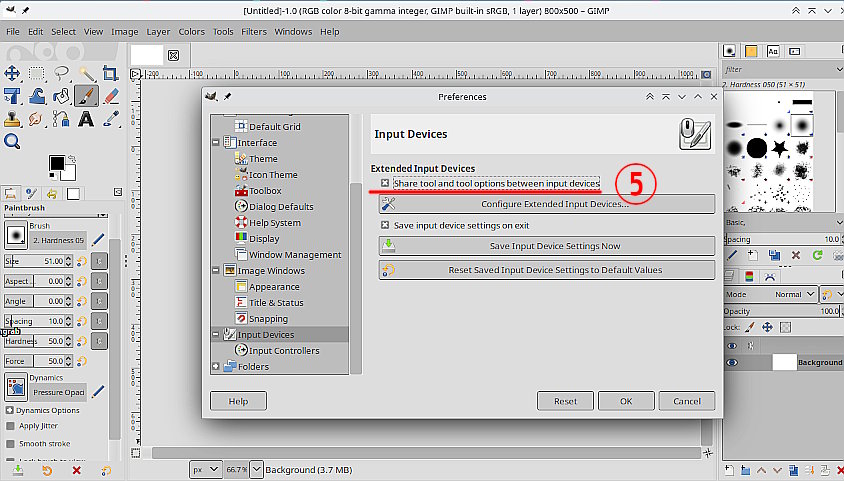Open Preferences Help button
The image size is (844, 481).
point(238,401)
